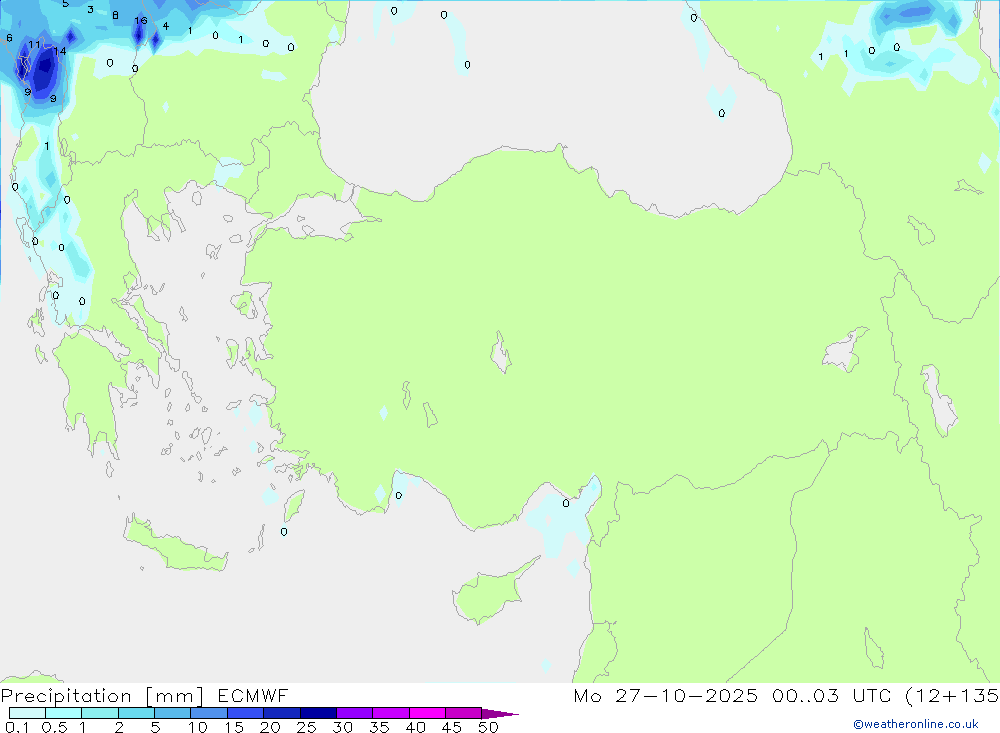The width and height of the screenshot is (1000, 733).
Task: Click the legend label '0.1'
Action: [17, 727]
